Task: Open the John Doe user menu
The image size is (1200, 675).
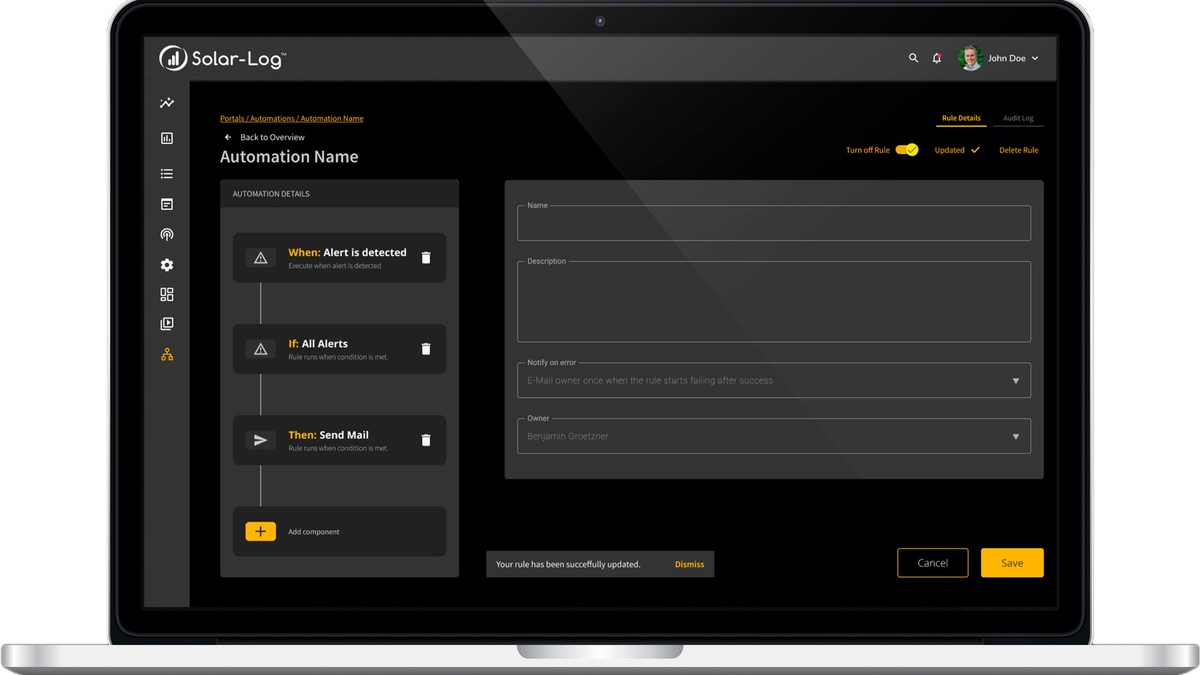Action: [x=1000, y=58]
